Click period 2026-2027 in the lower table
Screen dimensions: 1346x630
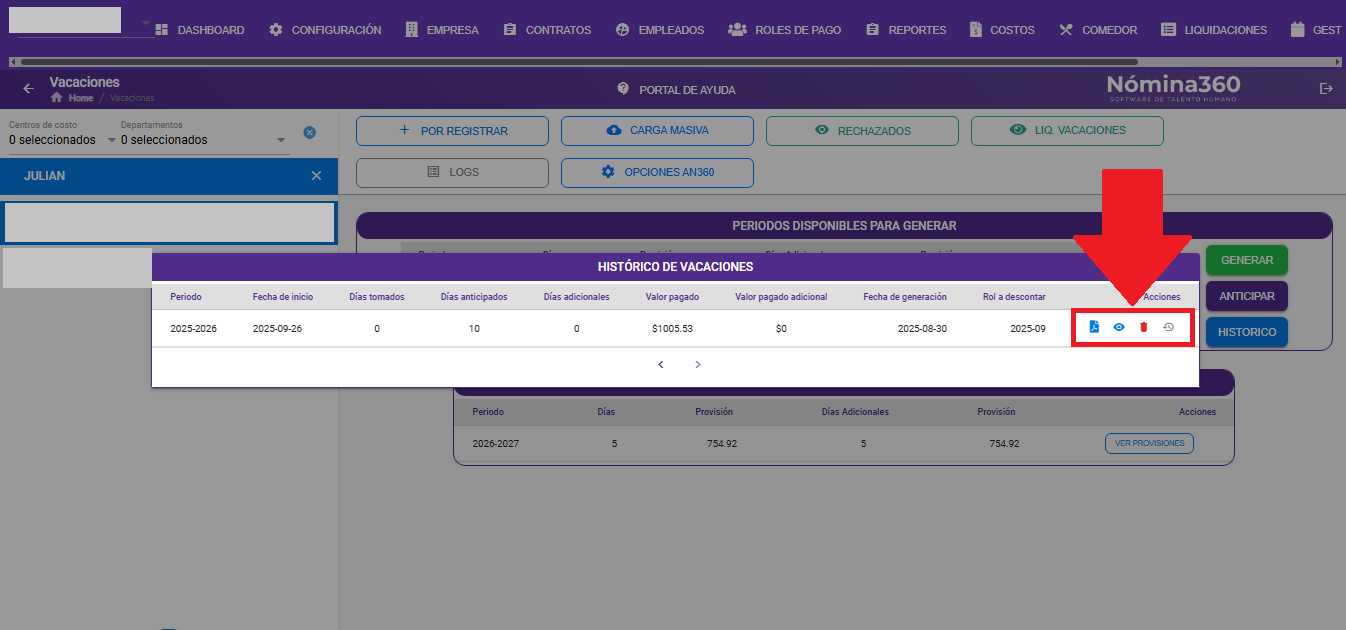[496, 443]
